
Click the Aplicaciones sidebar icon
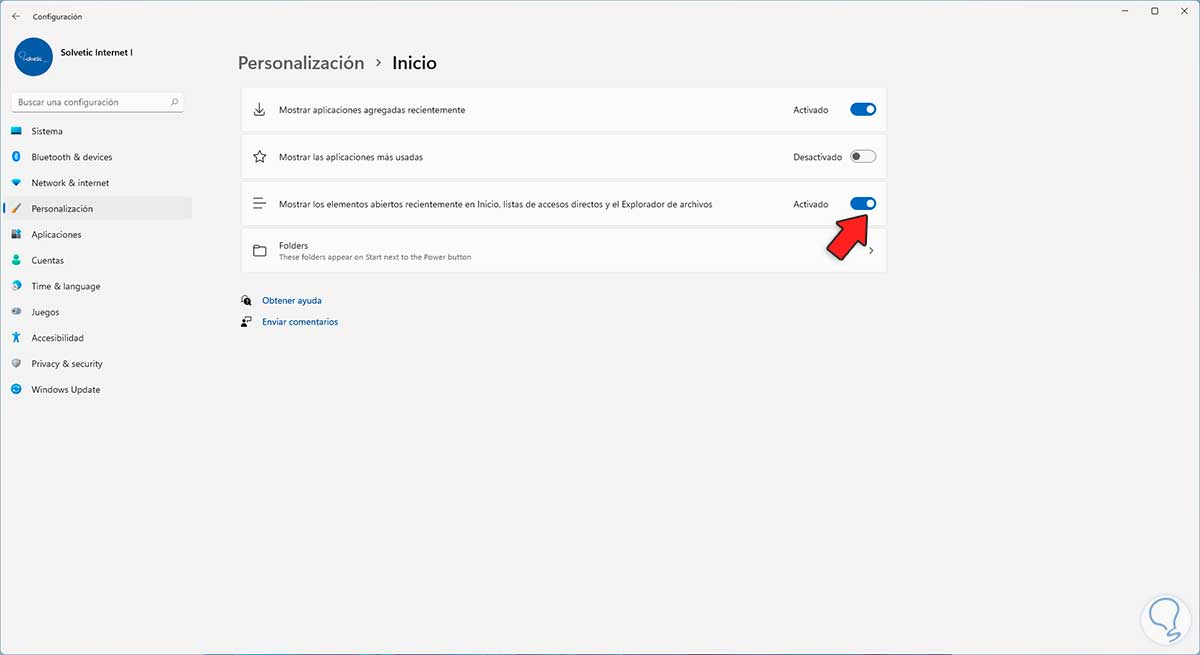(x=16, y=235)
